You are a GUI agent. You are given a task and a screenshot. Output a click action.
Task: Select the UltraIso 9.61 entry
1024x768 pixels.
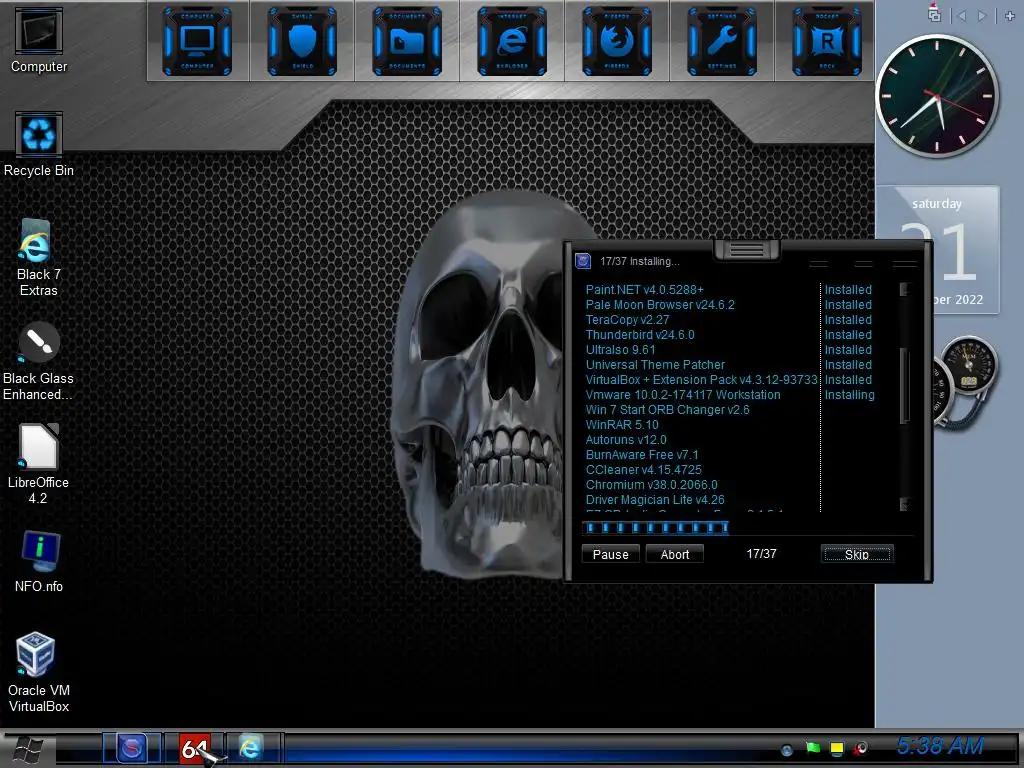[x=620, y=349]
